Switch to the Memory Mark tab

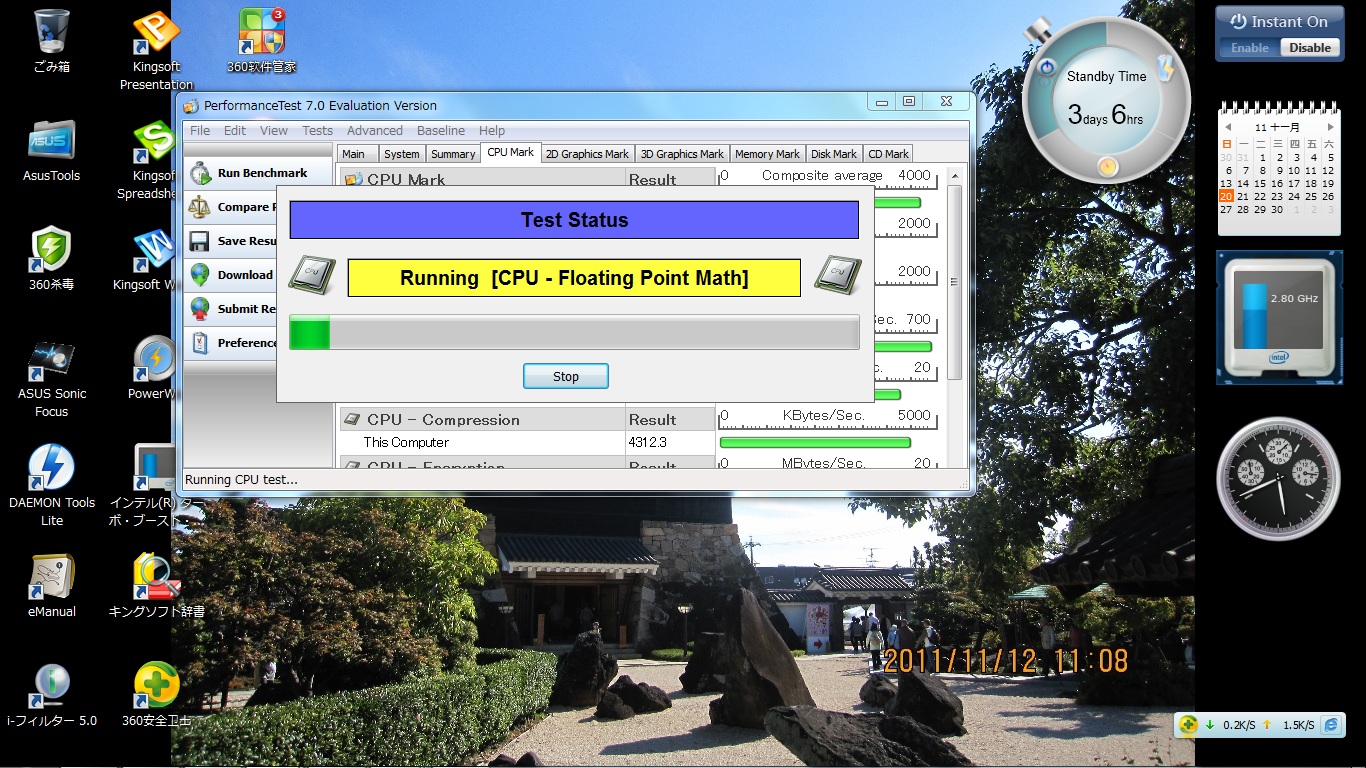(767, 154)
